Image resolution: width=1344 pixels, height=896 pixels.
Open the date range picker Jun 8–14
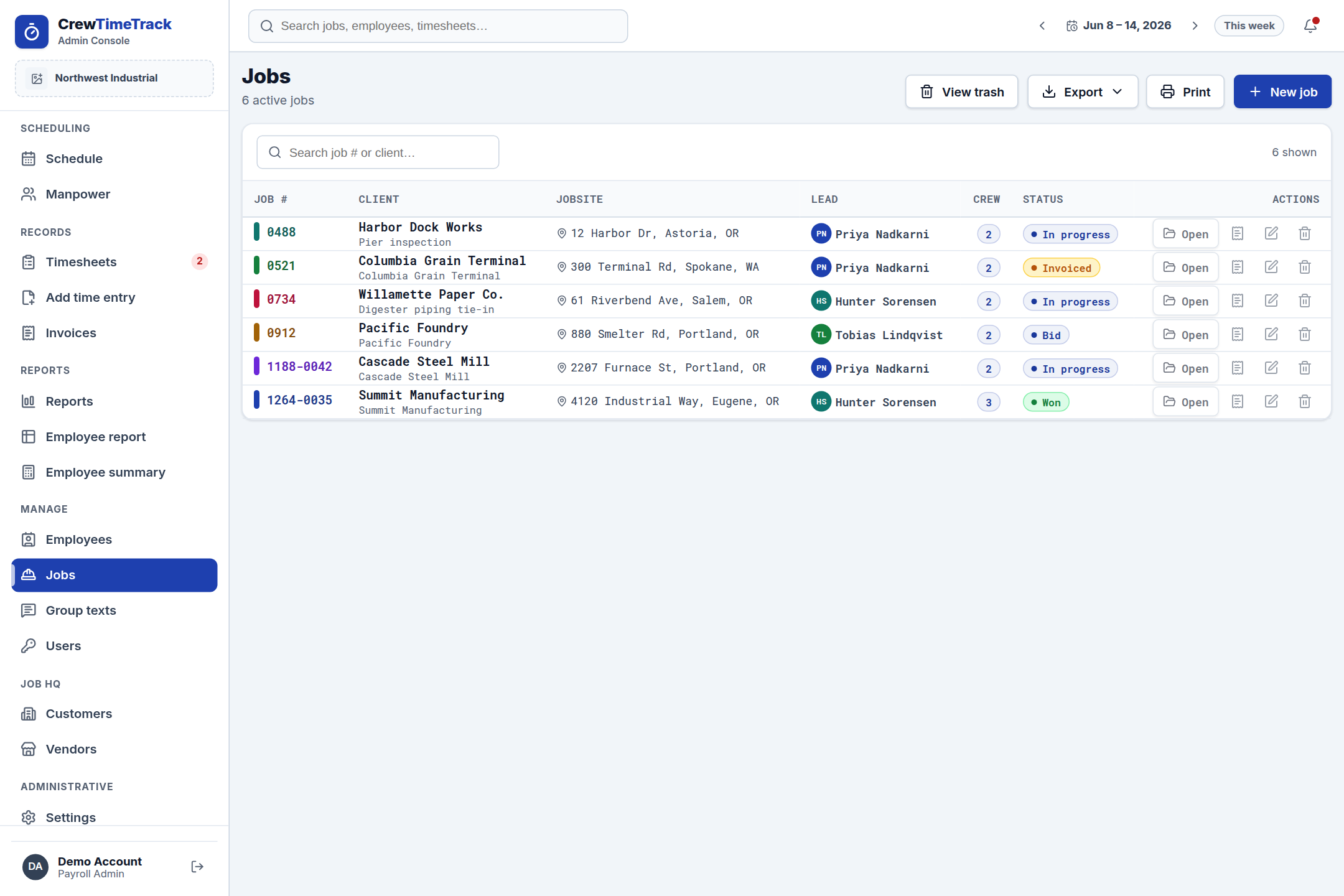coord(1119,26)
